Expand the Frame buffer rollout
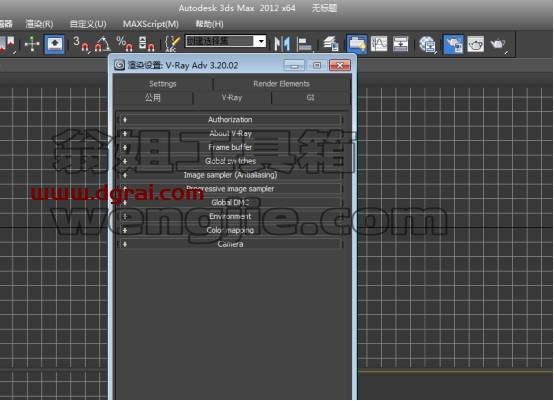554x401 pixels. [230, 147]
